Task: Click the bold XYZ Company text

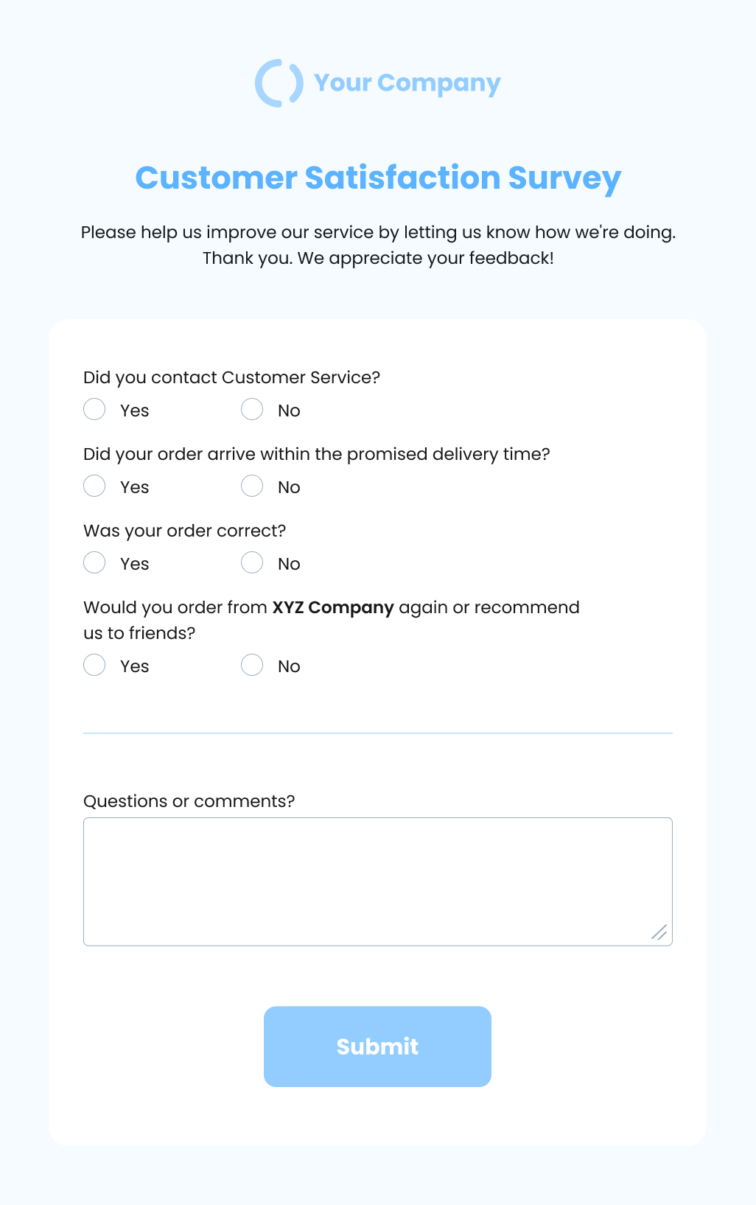Action: 333,607
